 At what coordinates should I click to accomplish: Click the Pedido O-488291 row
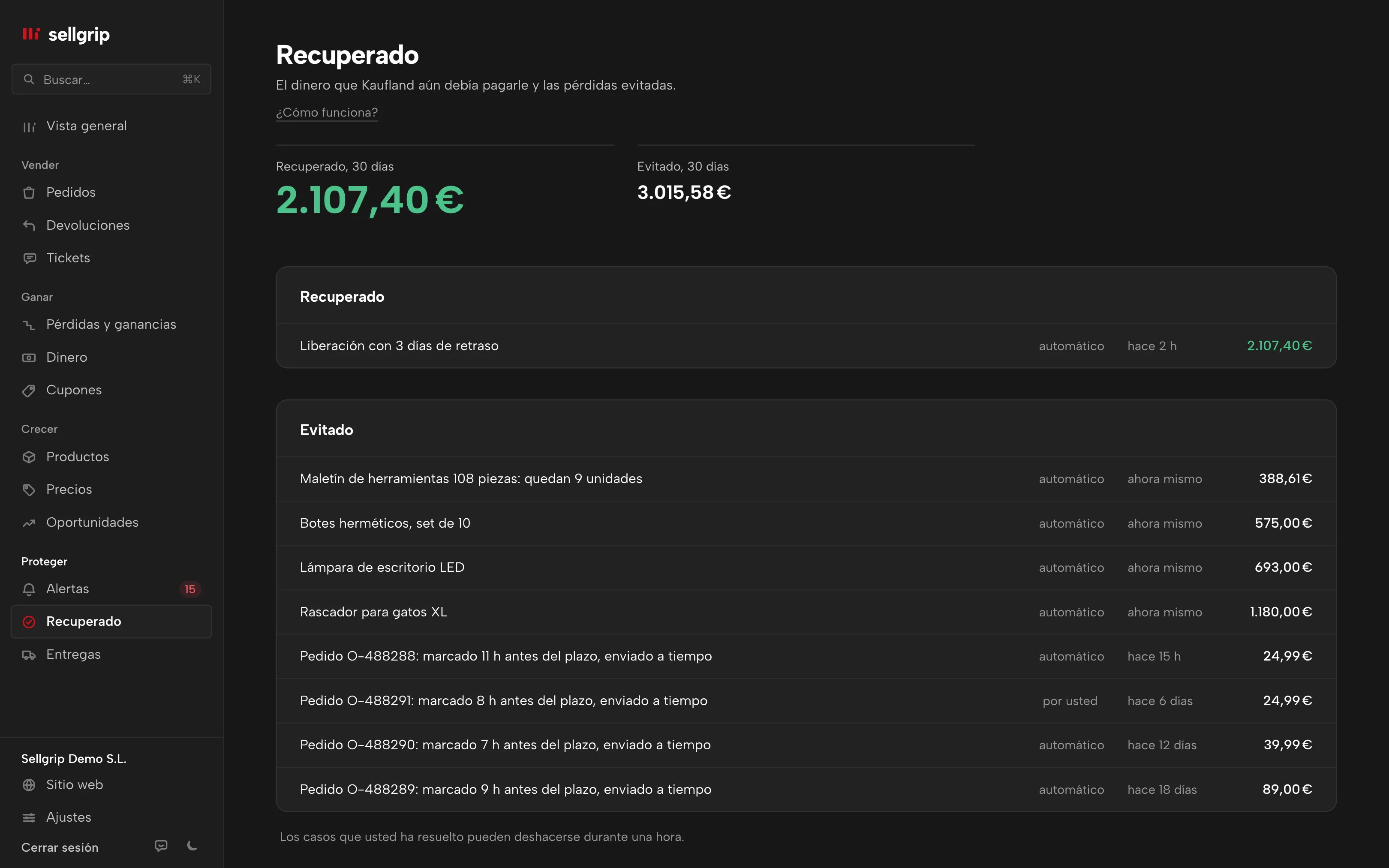coord(806,700)
